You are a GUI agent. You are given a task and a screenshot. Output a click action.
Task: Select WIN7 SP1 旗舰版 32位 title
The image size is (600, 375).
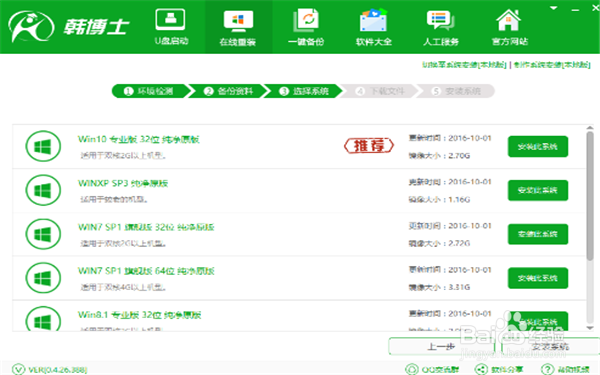point(146,227)
